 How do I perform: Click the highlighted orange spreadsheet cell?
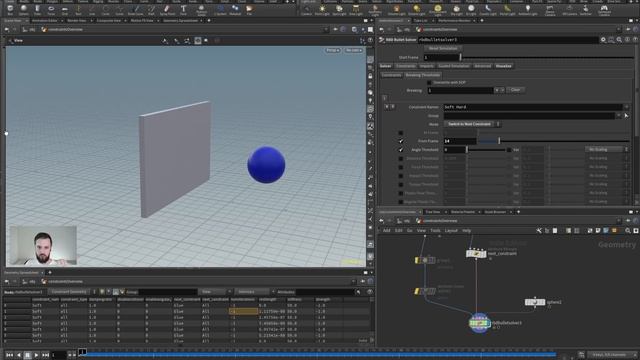[243, 311]
